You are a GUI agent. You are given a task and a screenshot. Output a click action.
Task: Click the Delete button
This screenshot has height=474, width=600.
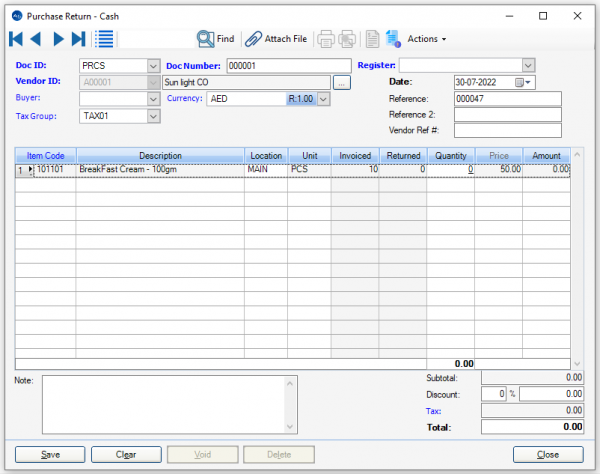(279, 454)
